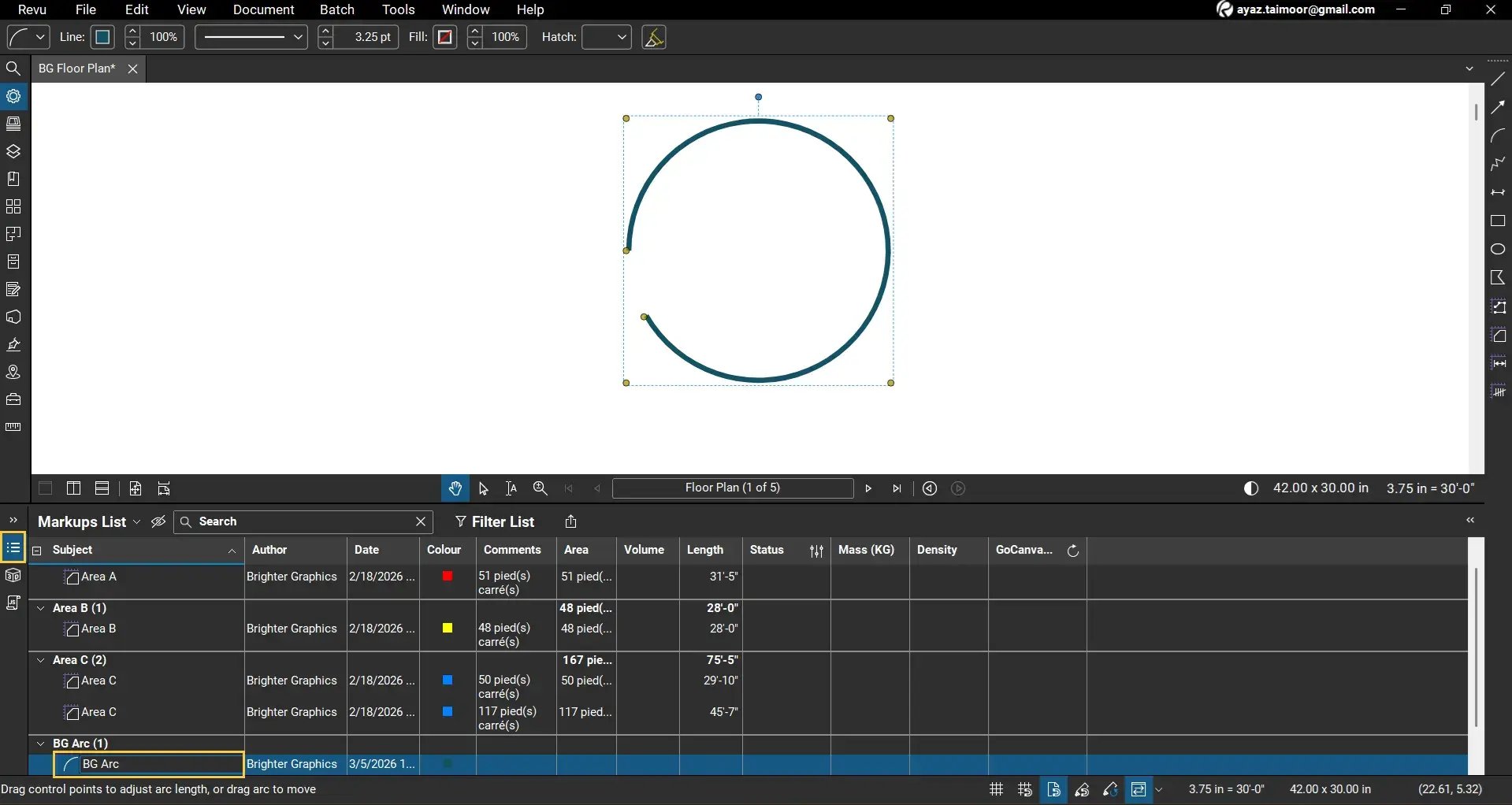Open the sync mode dropdown in status bar
This screenshot has height=805, width=1512.
(x=1160, y=789)
